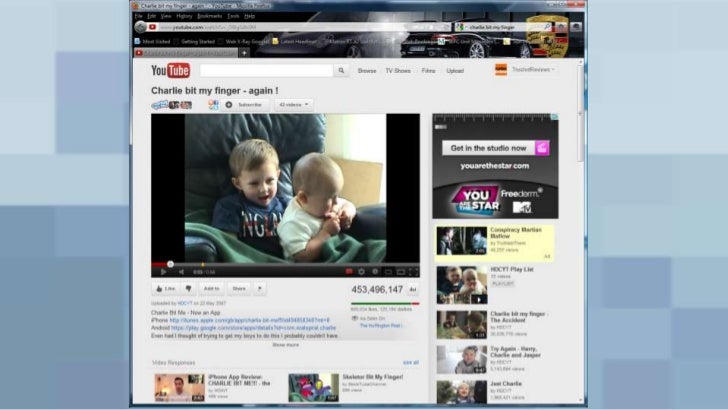Screen dimensions: 728x410
Task: Click the Google search engine icon dropdown
Action: pyautogui.click(x=460, y=27)
